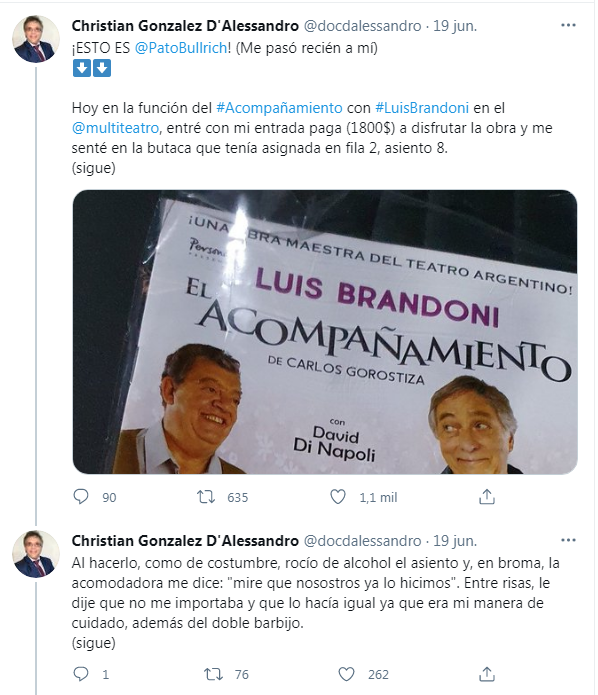Open the #Acompañamiento hashtag
Viewport: 598px width, 695px height.
279,108
